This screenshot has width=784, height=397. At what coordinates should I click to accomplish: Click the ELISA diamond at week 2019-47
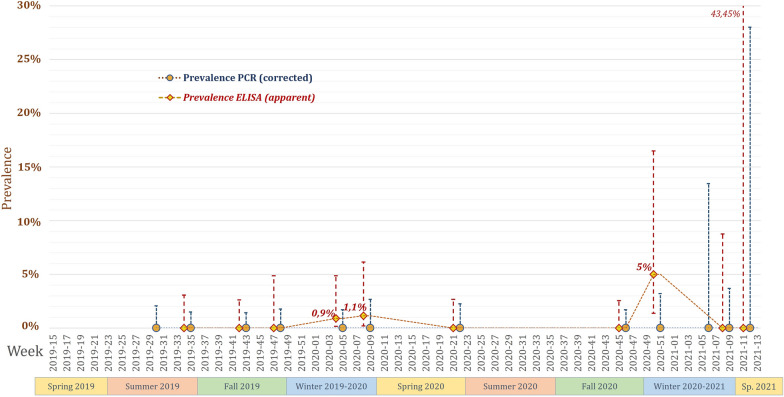(x=274, y=328)
